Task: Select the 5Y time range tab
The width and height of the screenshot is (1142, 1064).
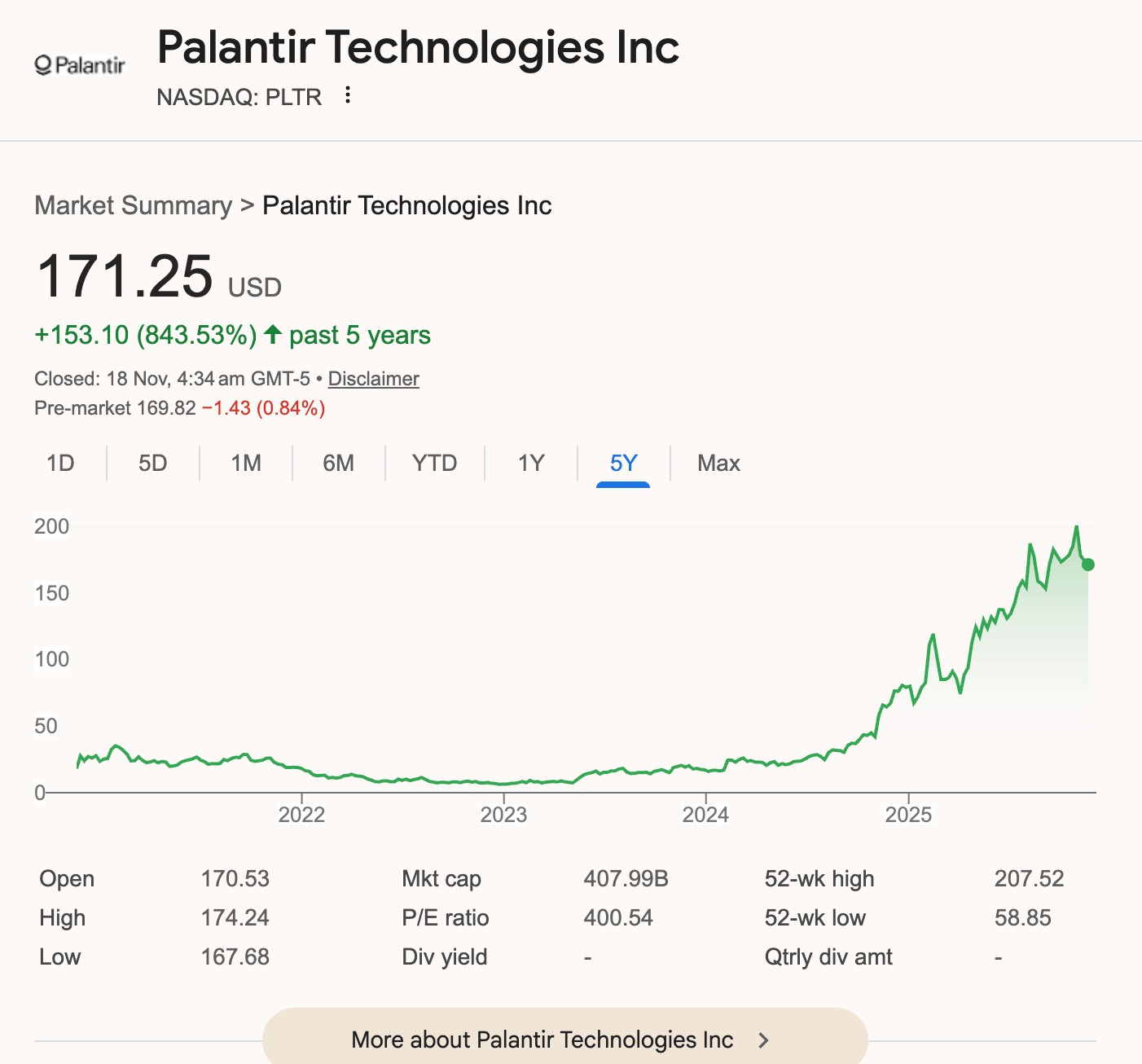Action: tap(623, 464)
